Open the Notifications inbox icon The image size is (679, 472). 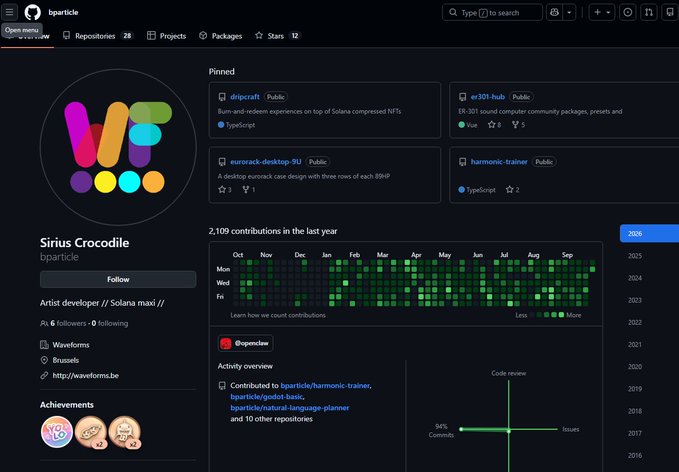click(x=670, y=13)
